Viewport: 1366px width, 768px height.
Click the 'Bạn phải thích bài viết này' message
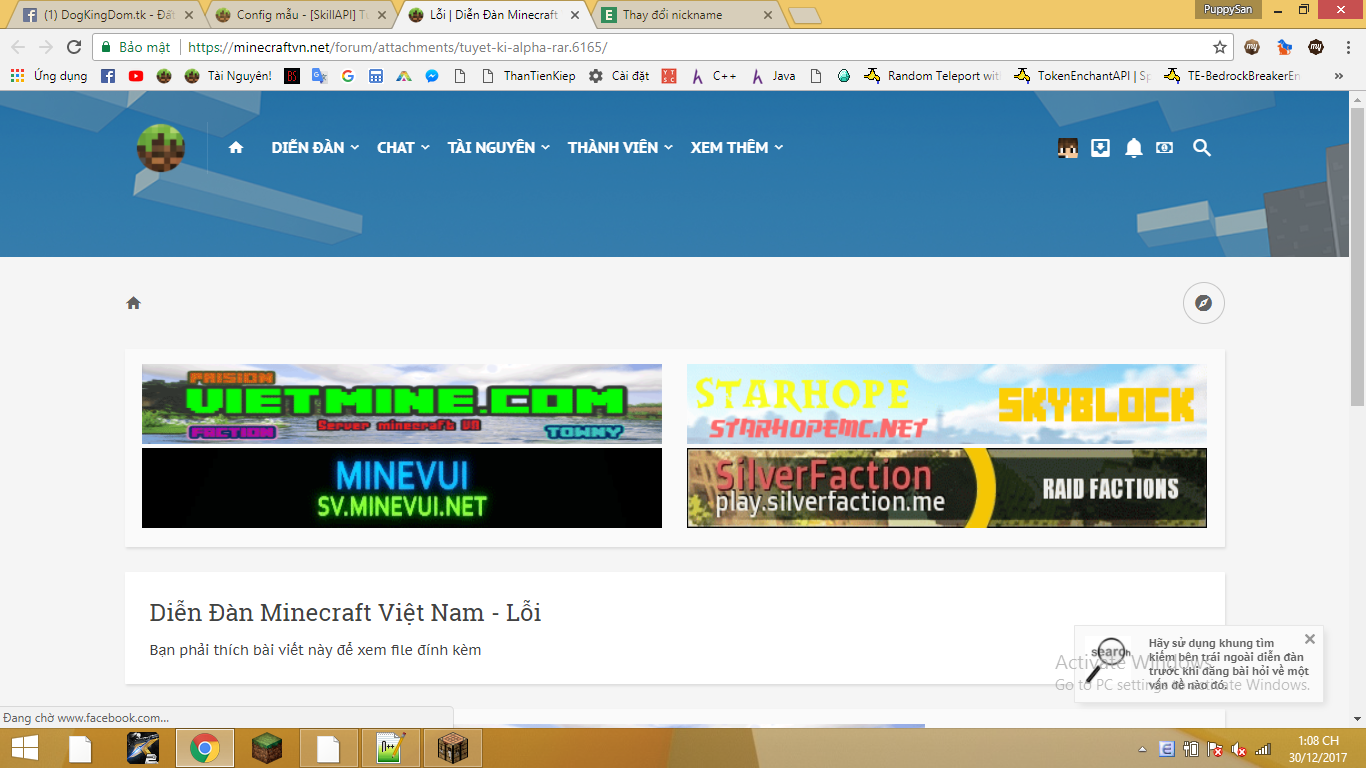pos(315,650)
